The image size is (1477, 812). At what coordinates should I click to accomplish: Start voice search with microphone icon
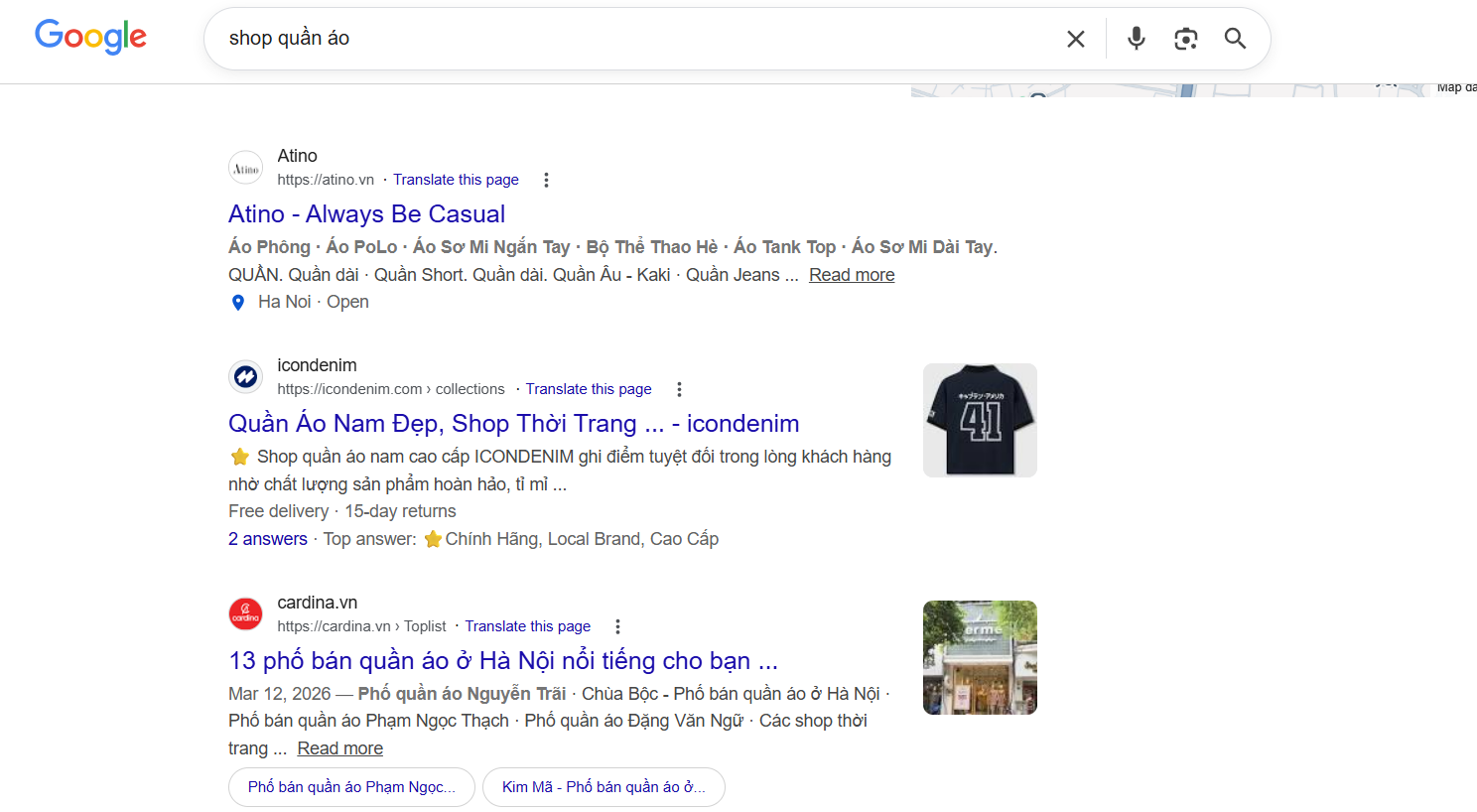pos(1137,39)
